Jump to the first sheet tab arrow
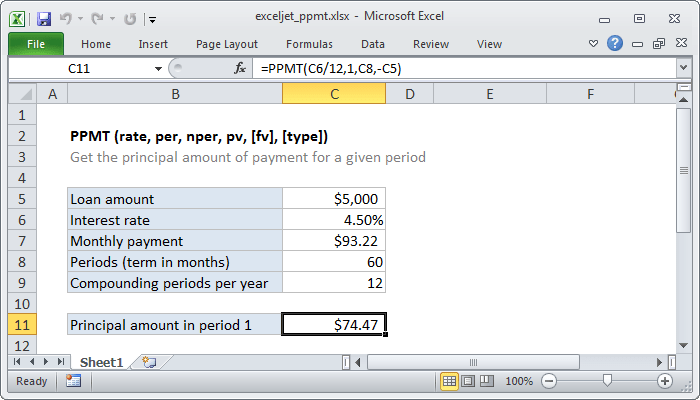This screenshot has height=400, width=700. [x=17, y=361]
